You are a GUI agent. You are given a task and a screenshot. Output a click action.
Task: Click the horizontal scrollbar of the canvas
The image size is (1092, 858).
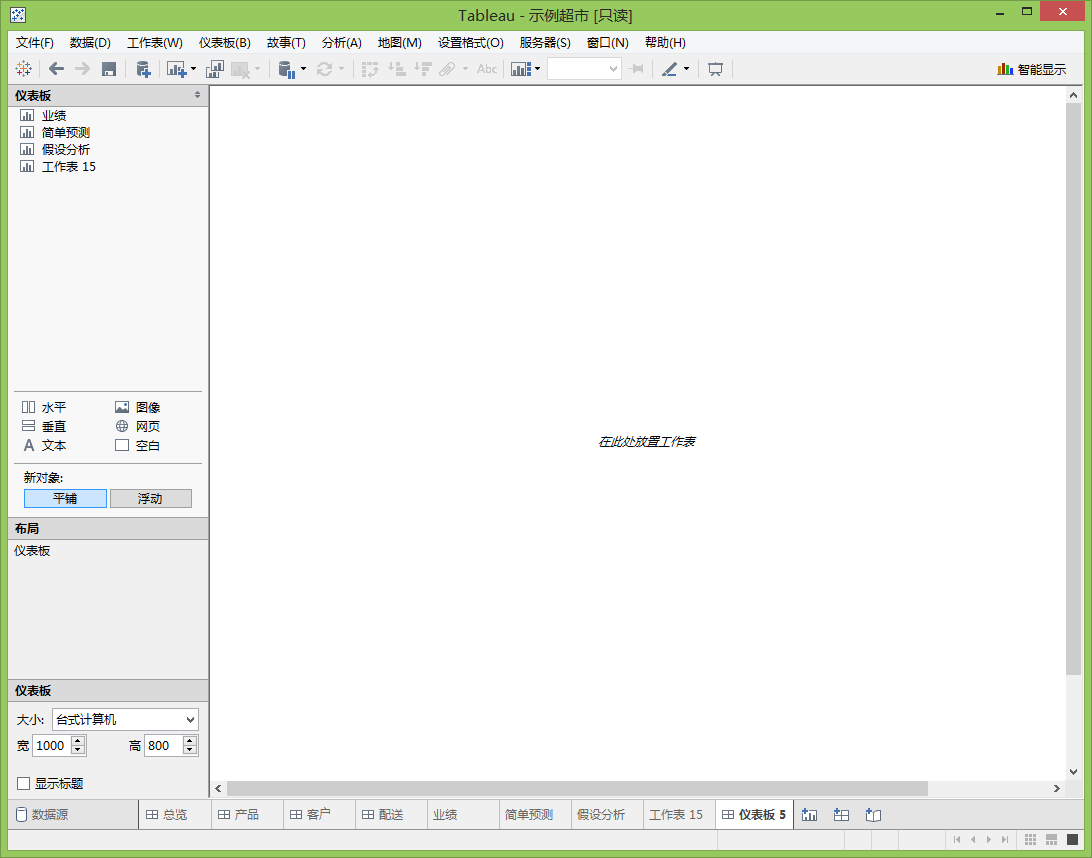click(x=577, y=788)
